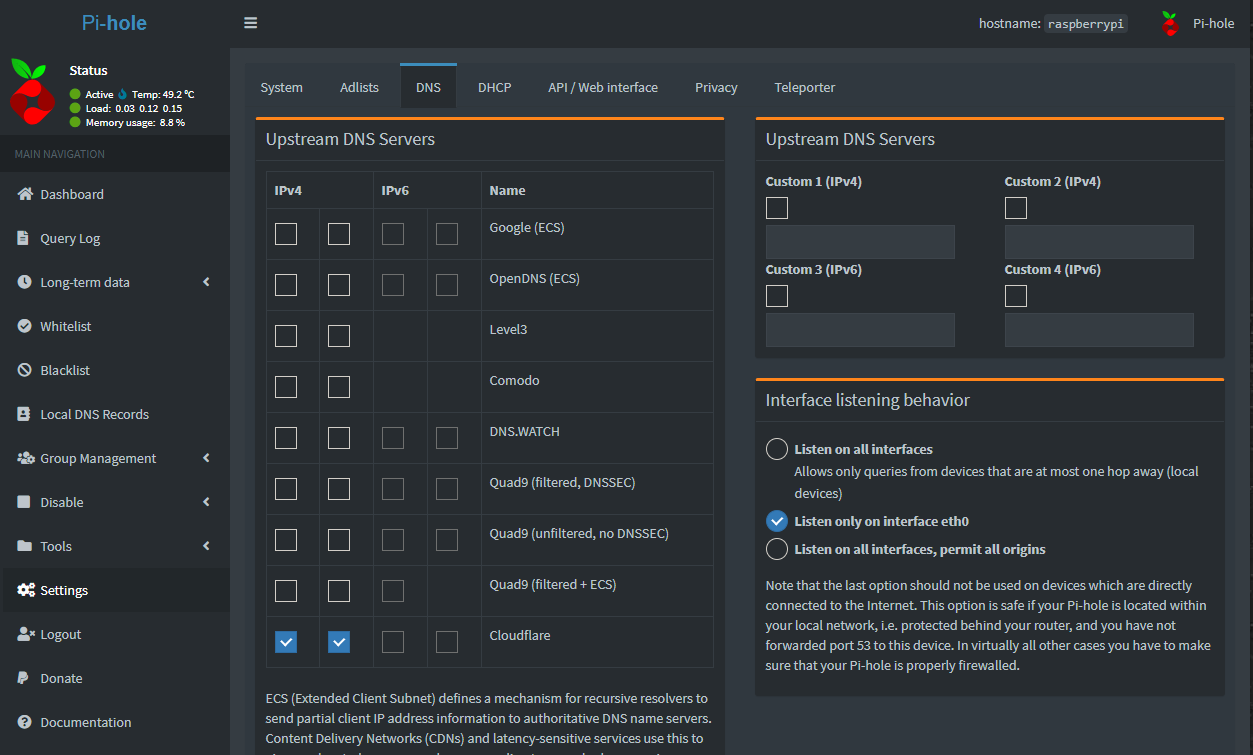
Task: Enable the Custom 2 (IPv4) checkbox
Action: pos(1016,208)
